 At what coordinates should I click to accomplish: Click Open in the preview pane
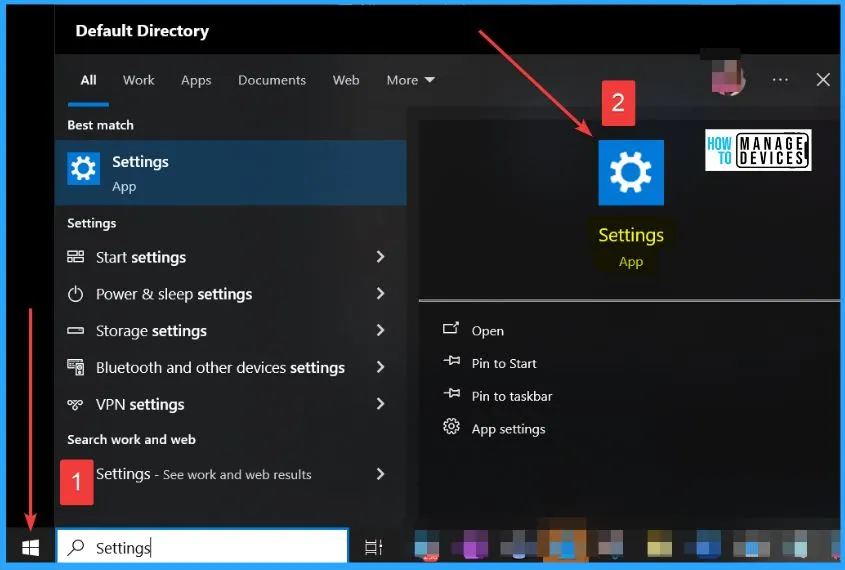coord(488,331)
